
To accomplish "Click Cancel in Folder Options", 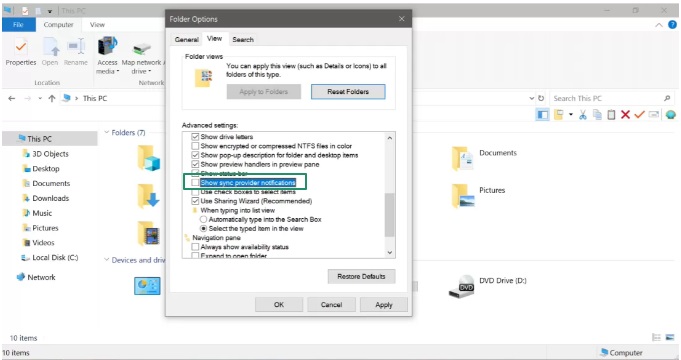I will coord(331,304).
